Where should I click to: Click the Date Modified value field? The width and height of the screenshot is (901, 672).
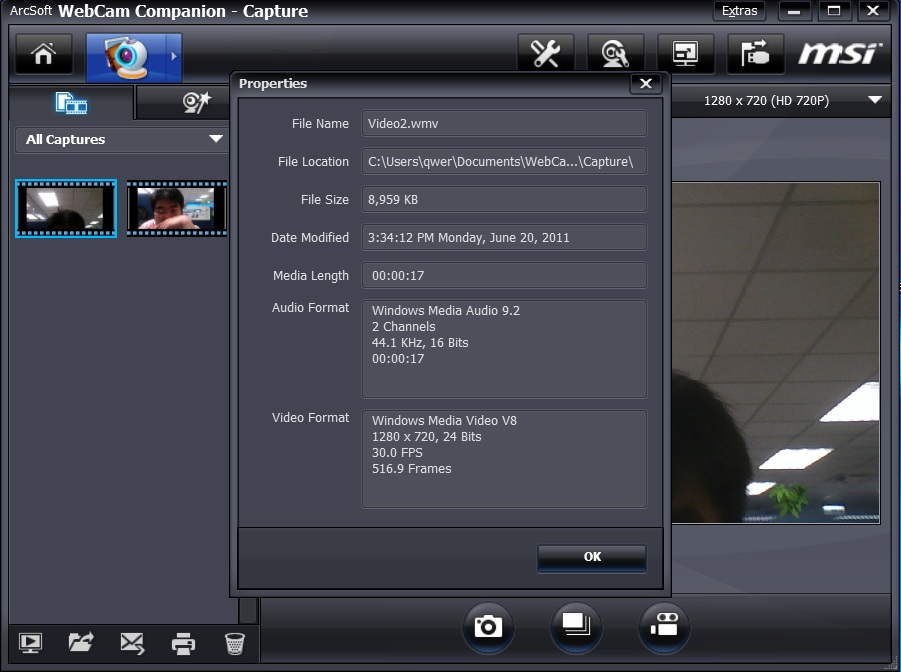coord(504,237)
